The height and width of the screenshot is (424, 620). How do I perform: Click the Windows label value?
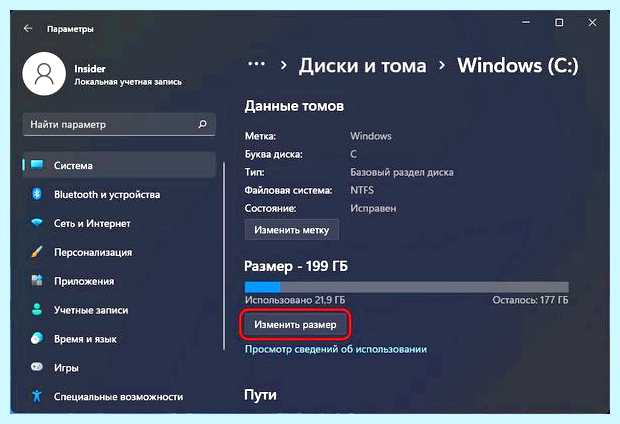(370, 136)
